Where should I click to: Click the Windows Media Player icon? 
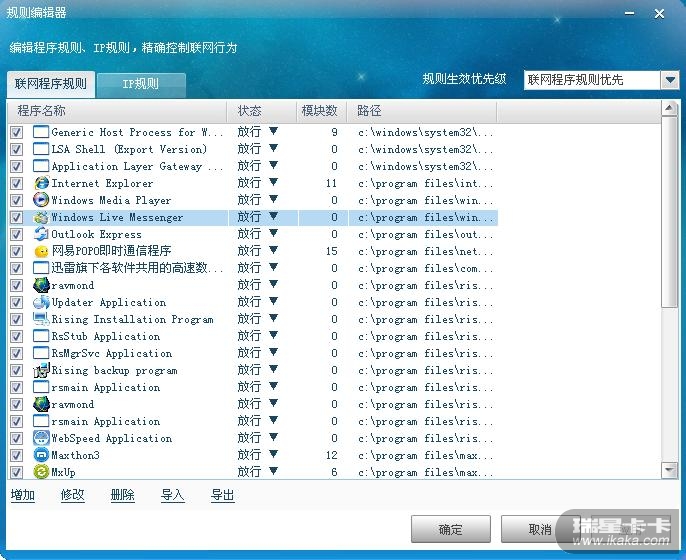[41, 200]
